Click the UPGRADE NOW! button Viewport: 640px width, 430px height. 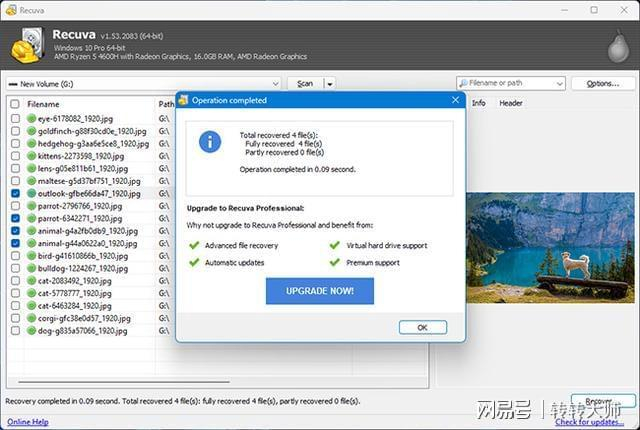click(x=320, y=291)
